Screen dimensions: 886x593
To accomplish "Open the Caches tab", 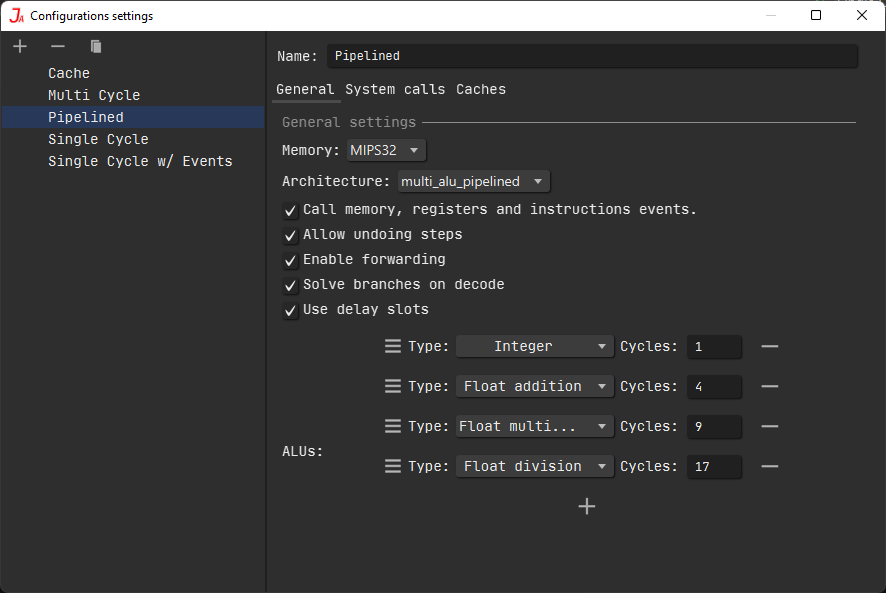I will point(481,89).
